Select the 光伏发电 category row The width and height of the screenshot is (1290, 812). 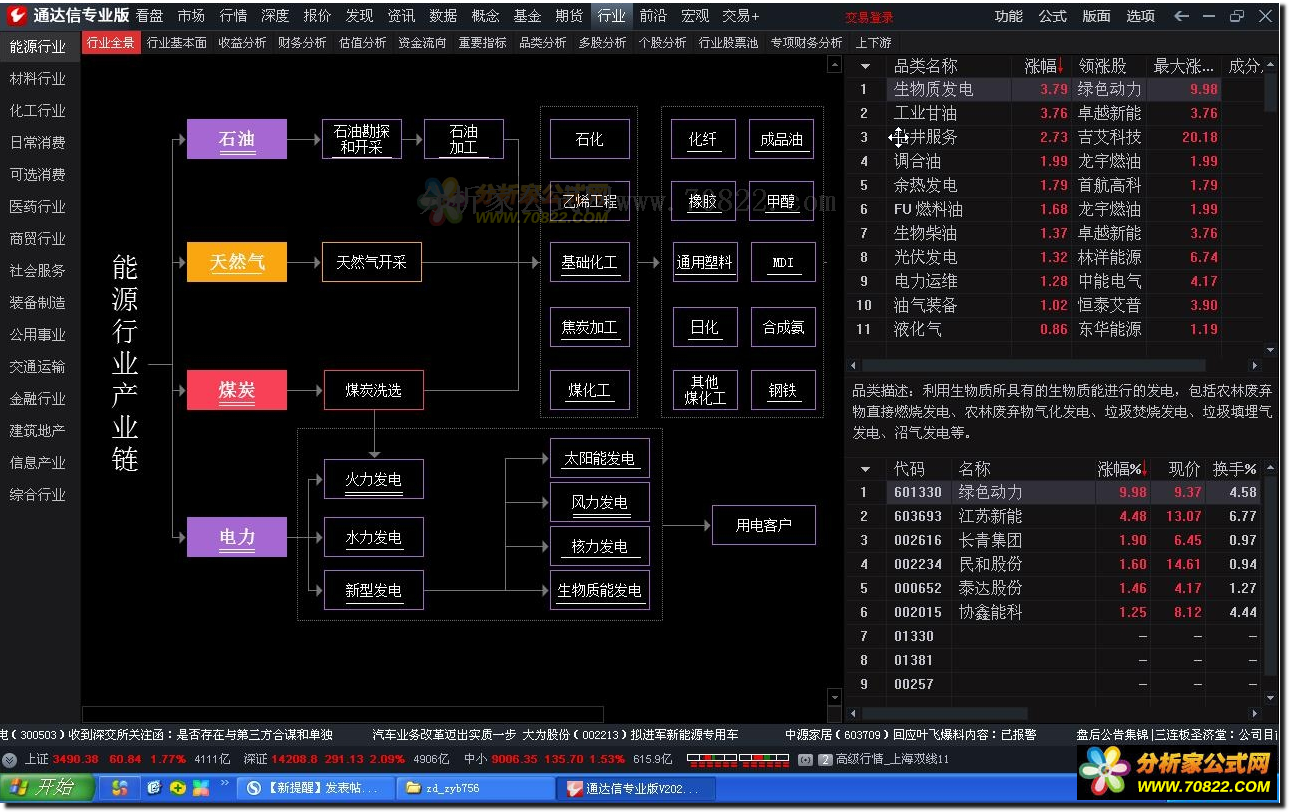(x=1054, y=258)
